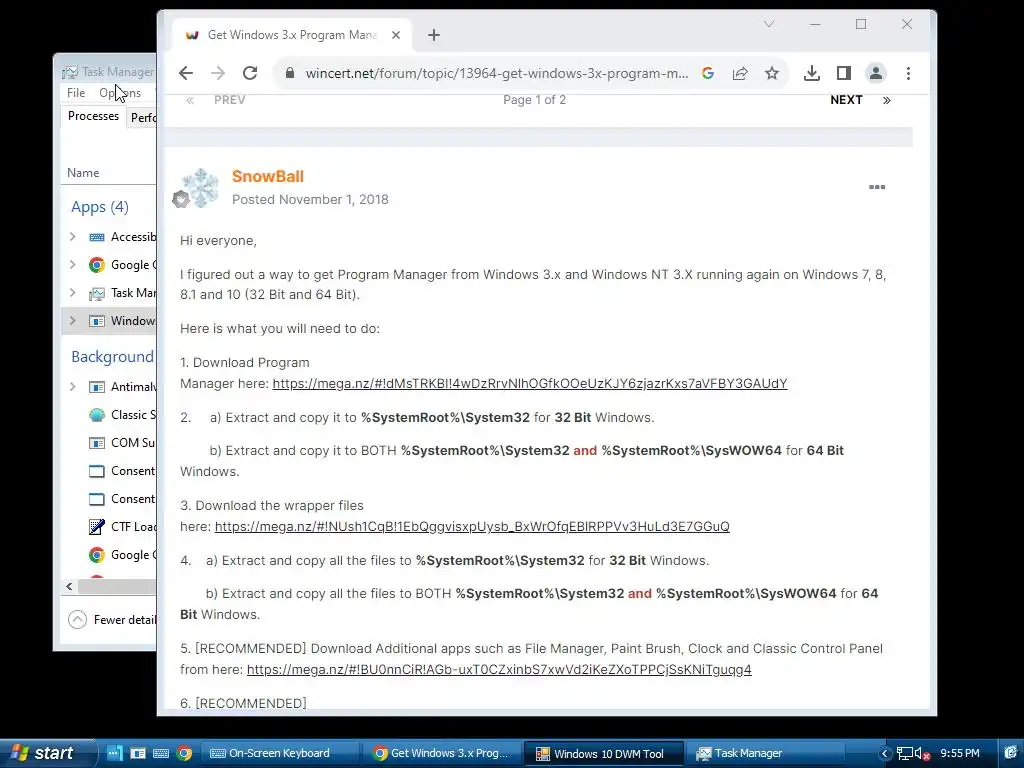1024x768 pixels.
Task: Switch to On-Screen Keyboard taskbar button
Action: pos(280,753)
